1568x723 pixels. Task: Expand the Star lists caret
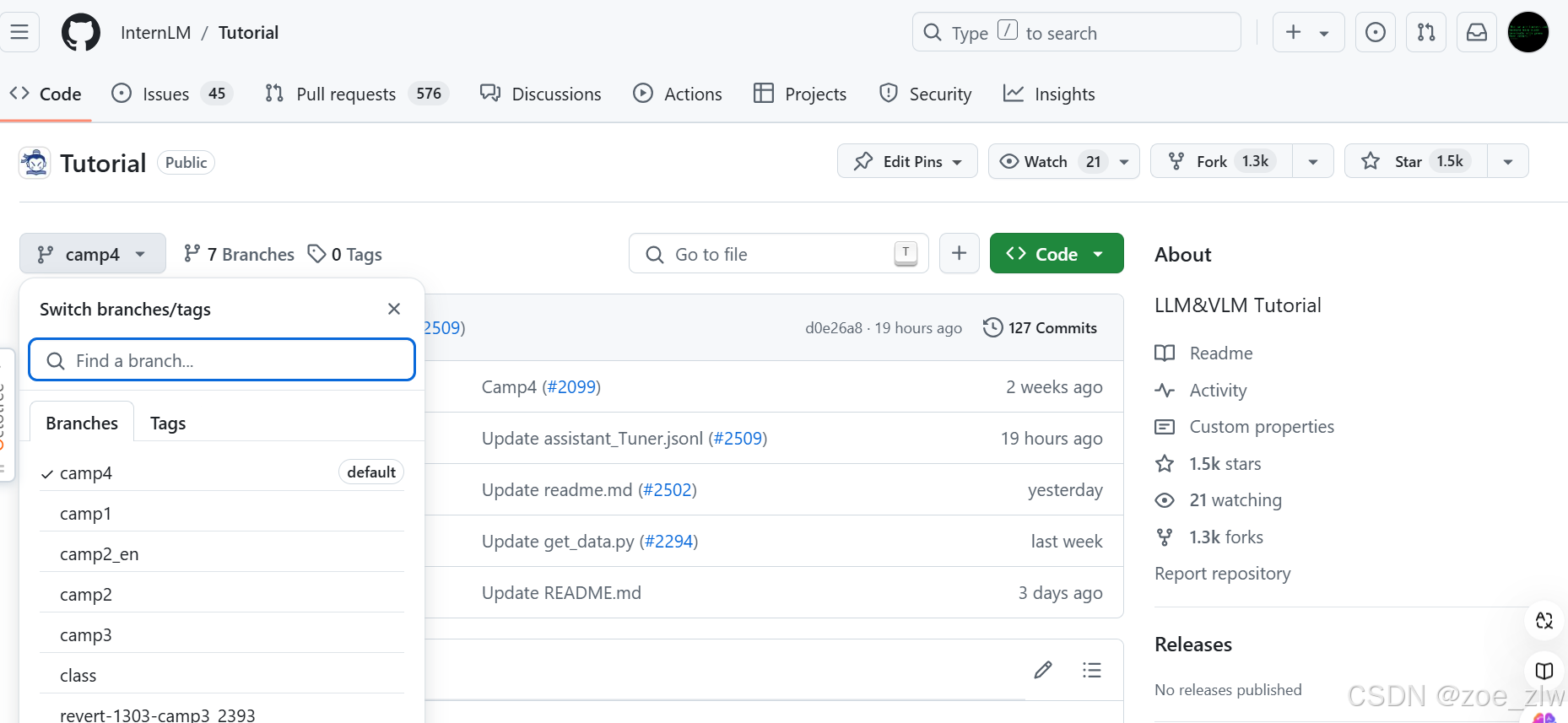1508,161
